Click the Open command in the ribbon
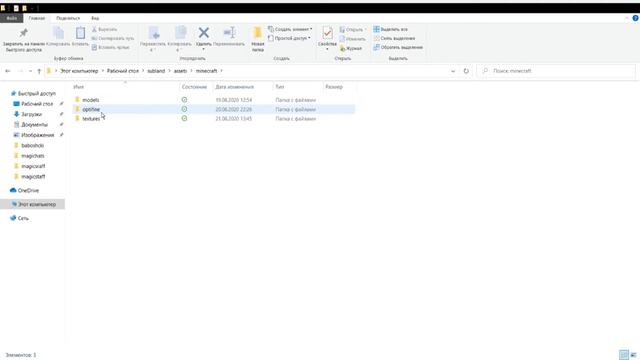Image resolution: width=640 pixels, height=360 pixels. [352, 29]
